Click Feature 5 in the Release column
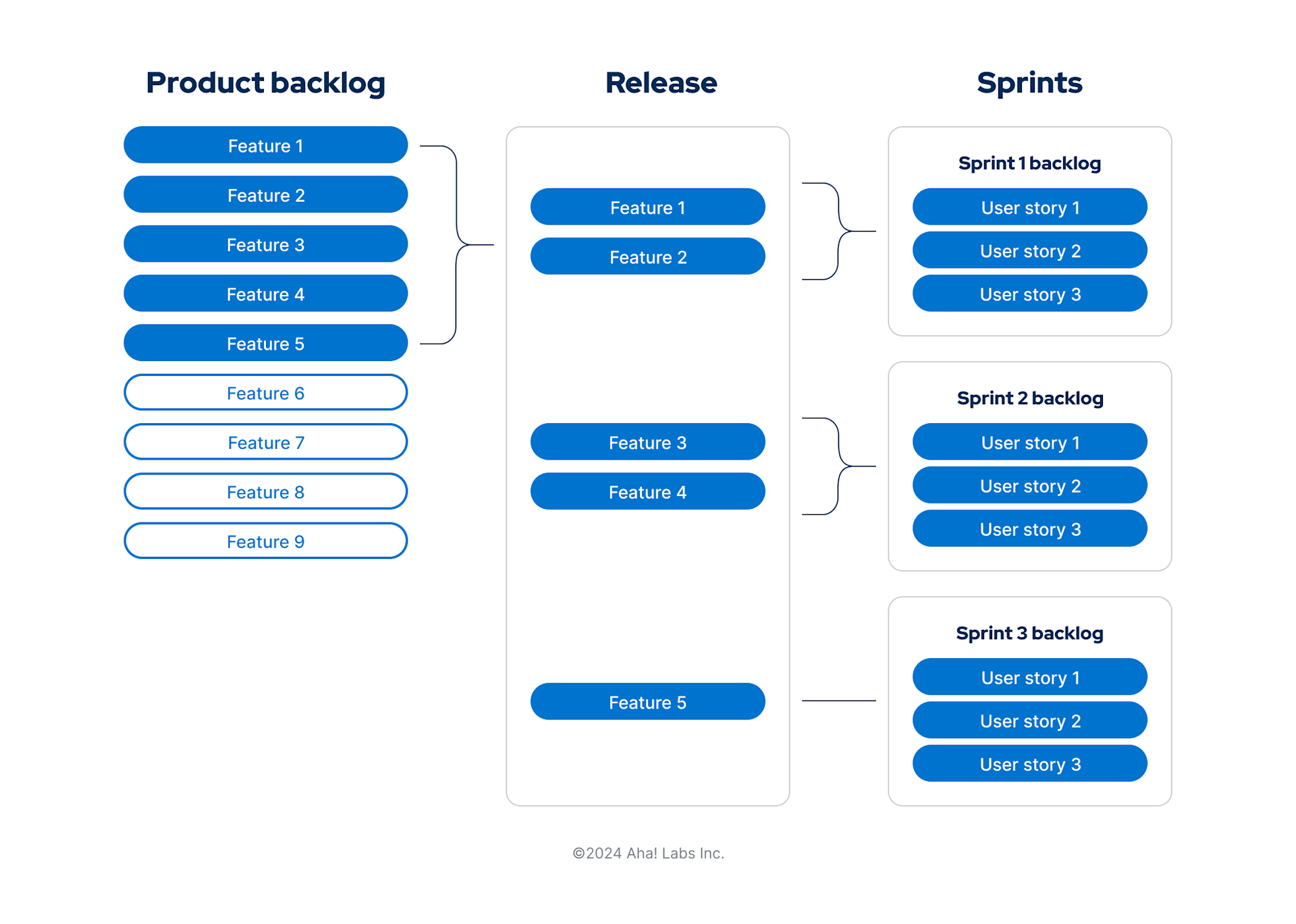The height and width of the screenshot is (924, 1296). (x=647, y=702)
